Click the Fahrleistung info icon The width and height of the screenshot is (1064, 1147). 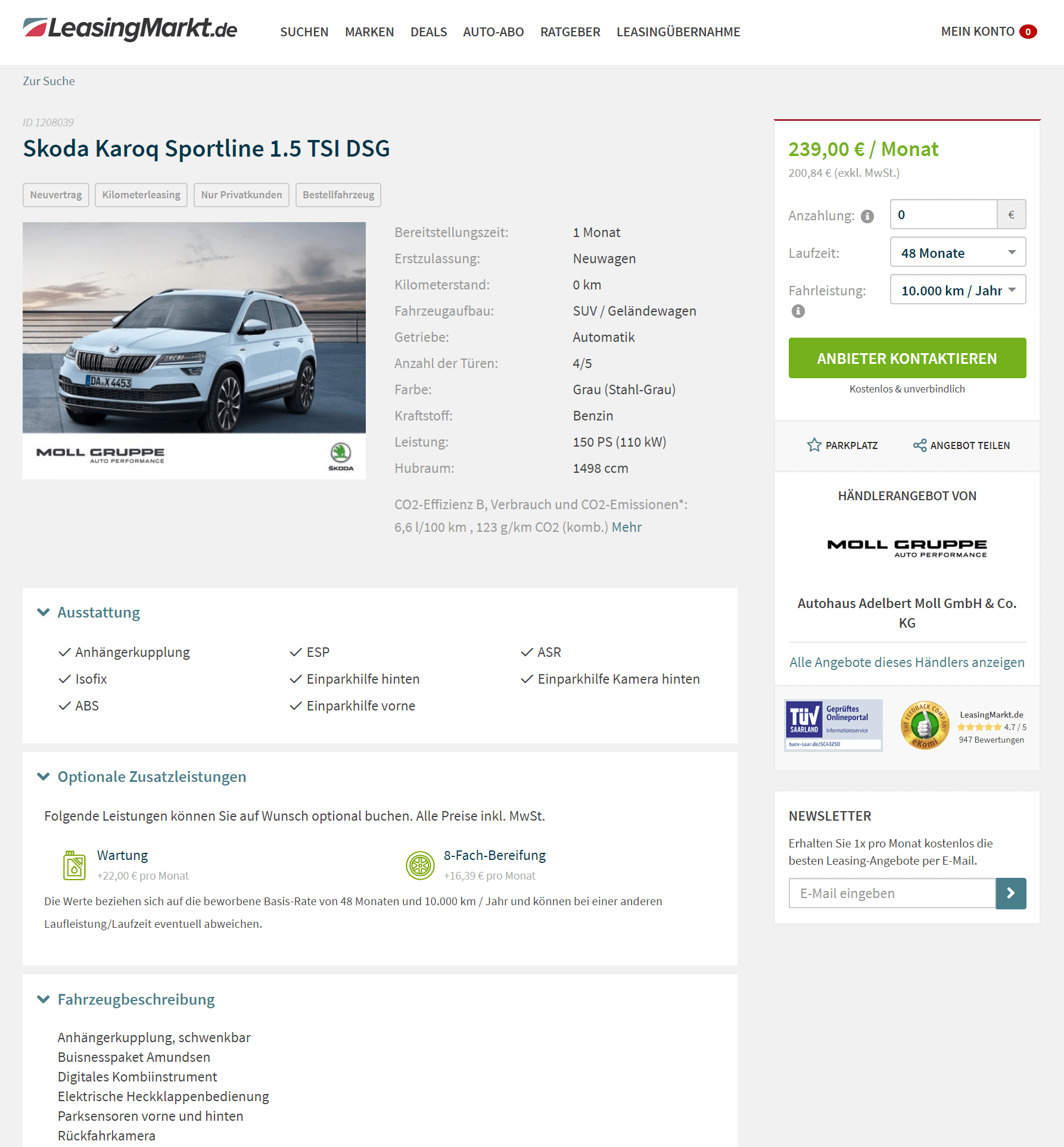pos(798,311)
